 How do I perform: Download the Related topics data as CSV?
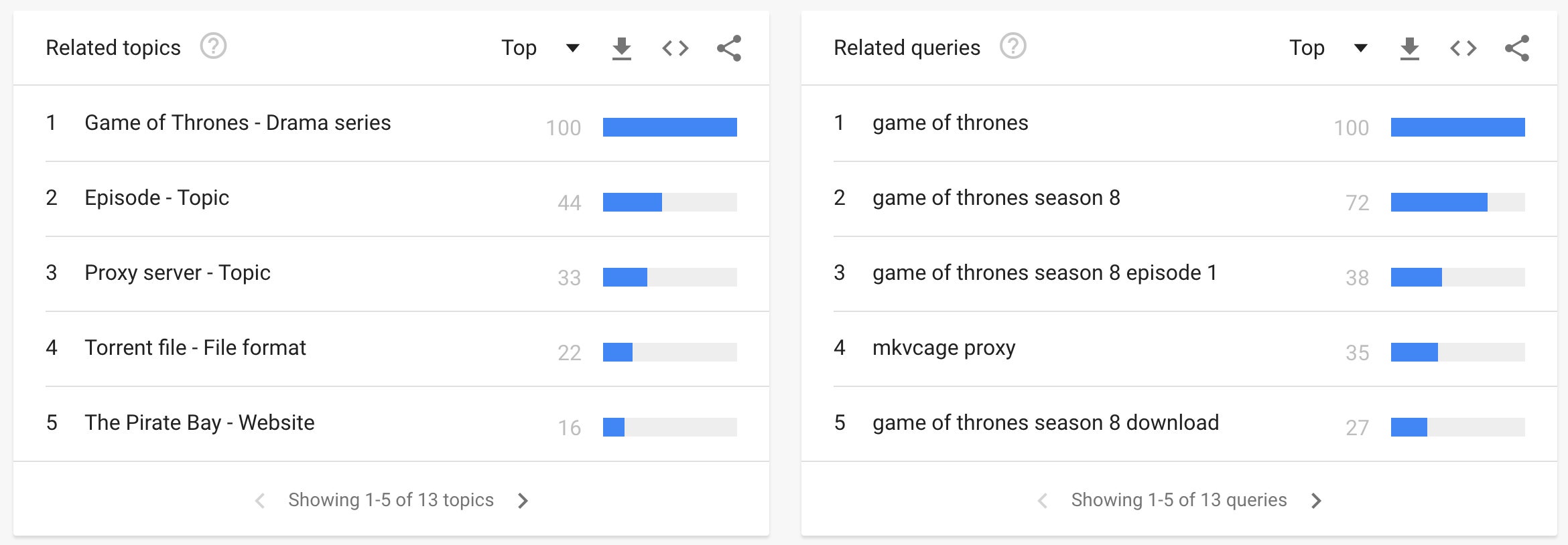[x=622, y=48]
